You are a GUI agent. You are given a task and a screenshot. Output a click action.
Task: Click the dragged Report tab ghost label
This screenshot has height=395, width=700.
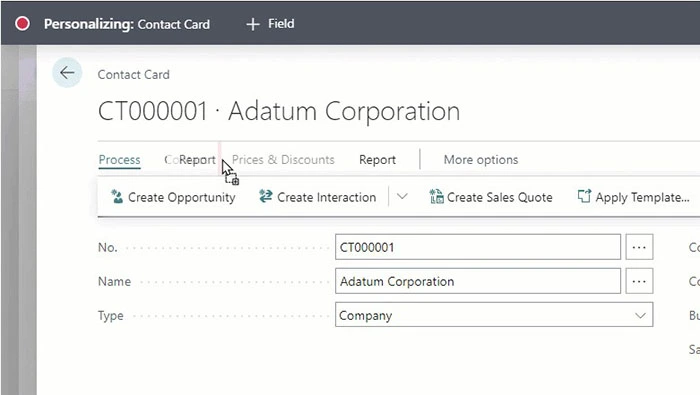point(197,160)
